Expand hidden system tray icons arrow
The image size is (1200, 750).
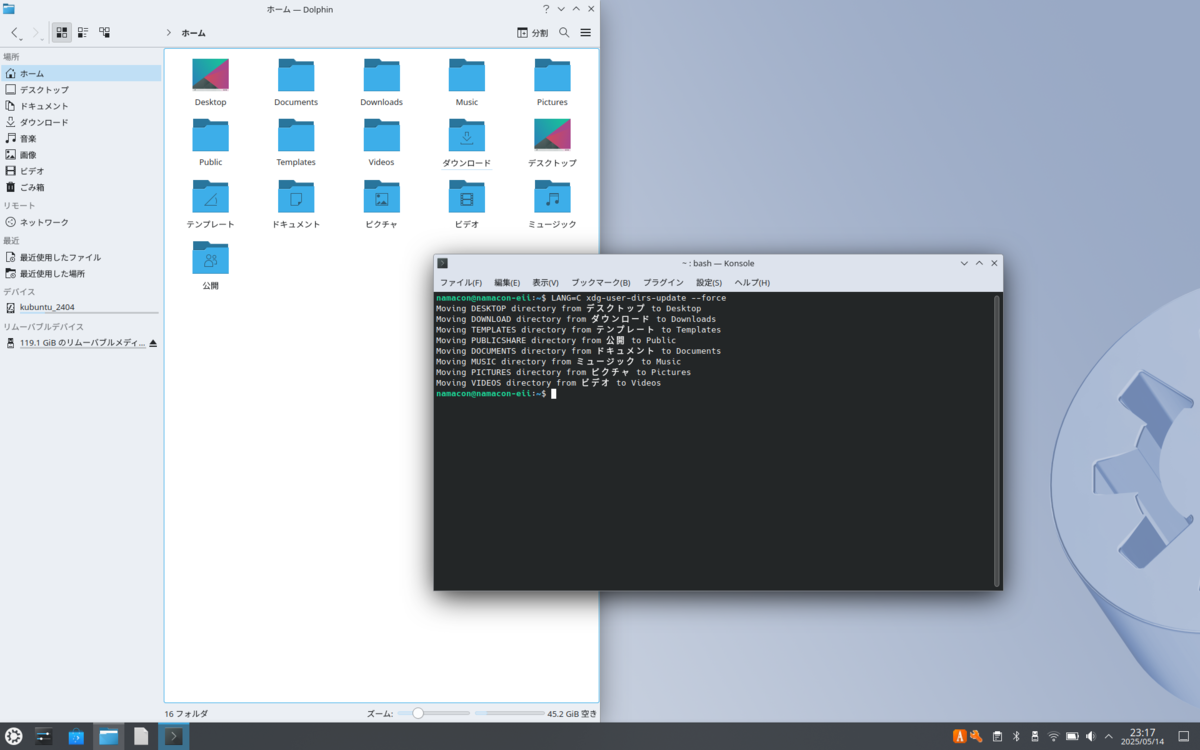(x=1108, y=737)
